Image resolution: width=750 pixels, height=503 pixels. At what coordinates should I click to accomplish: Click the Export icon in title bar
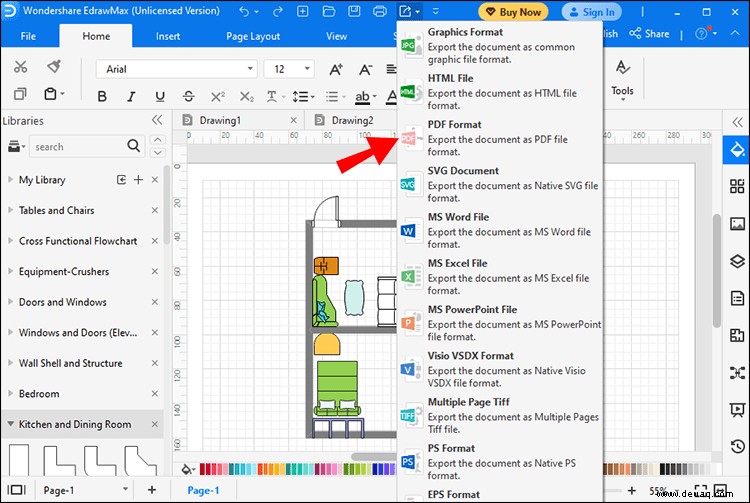coord(405,11)
